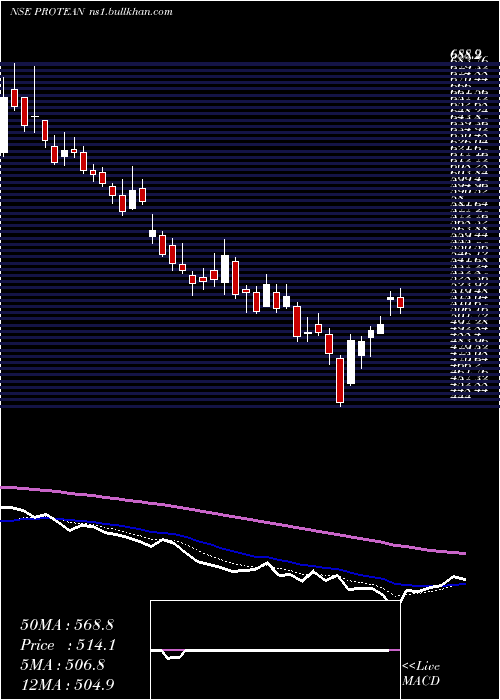Click the MACD indicator panel box
Viewport: 500px width, 700px height.
[275, 650]
